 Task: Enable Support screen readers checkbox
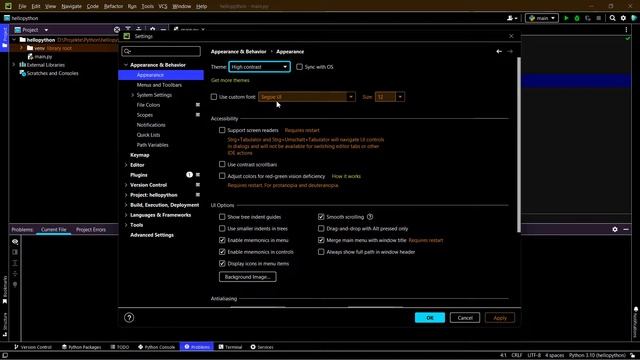tap(222, 130)
